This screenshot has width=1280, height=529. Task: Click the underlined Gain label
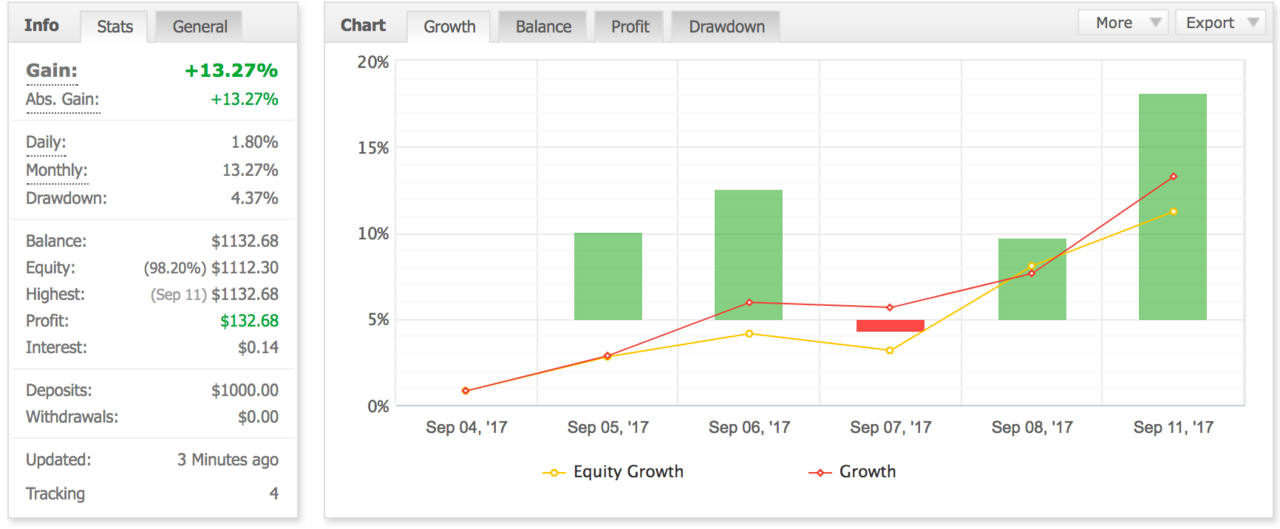tap(51, 70)
